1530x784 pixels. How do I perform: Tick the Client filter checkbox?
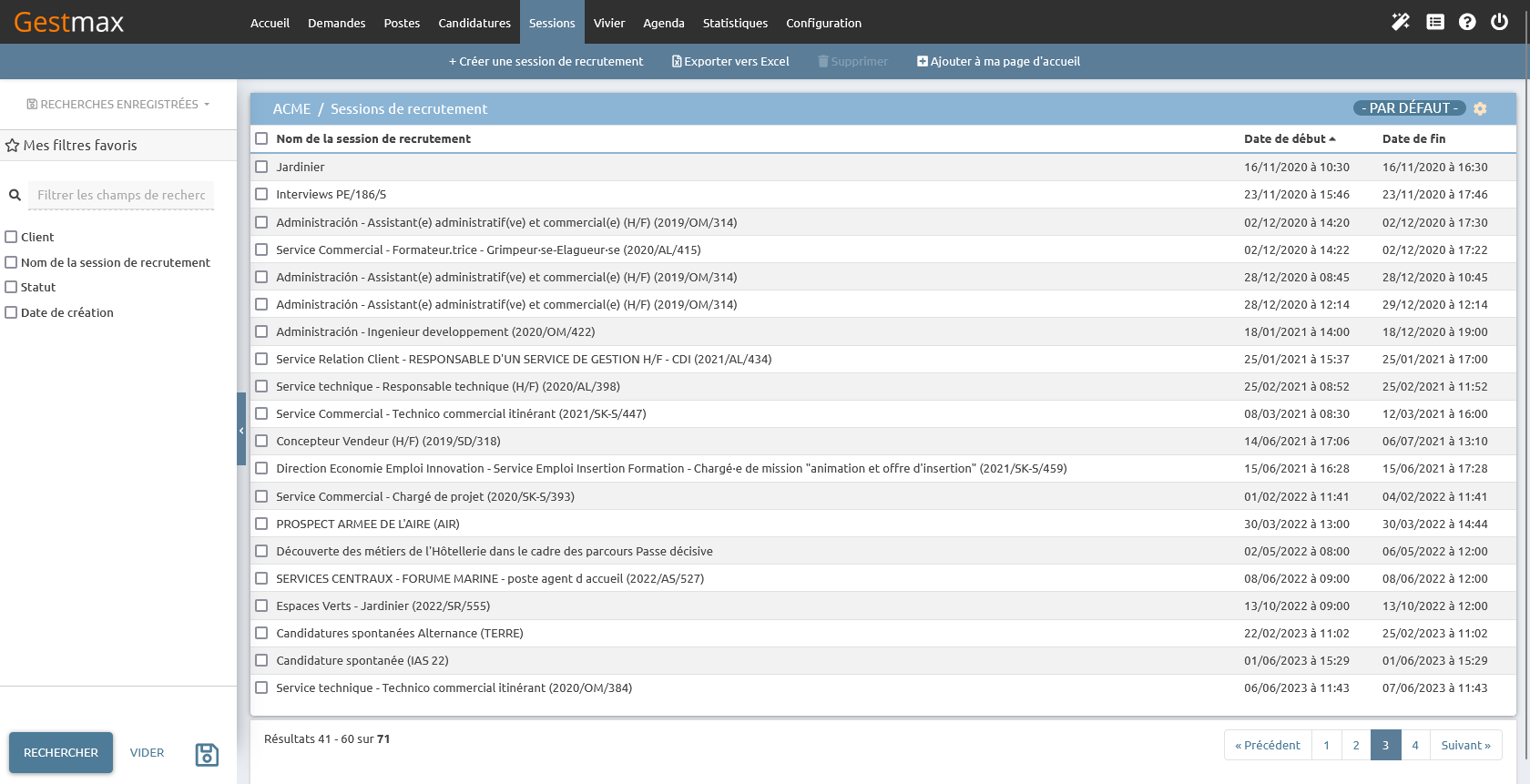12,237
